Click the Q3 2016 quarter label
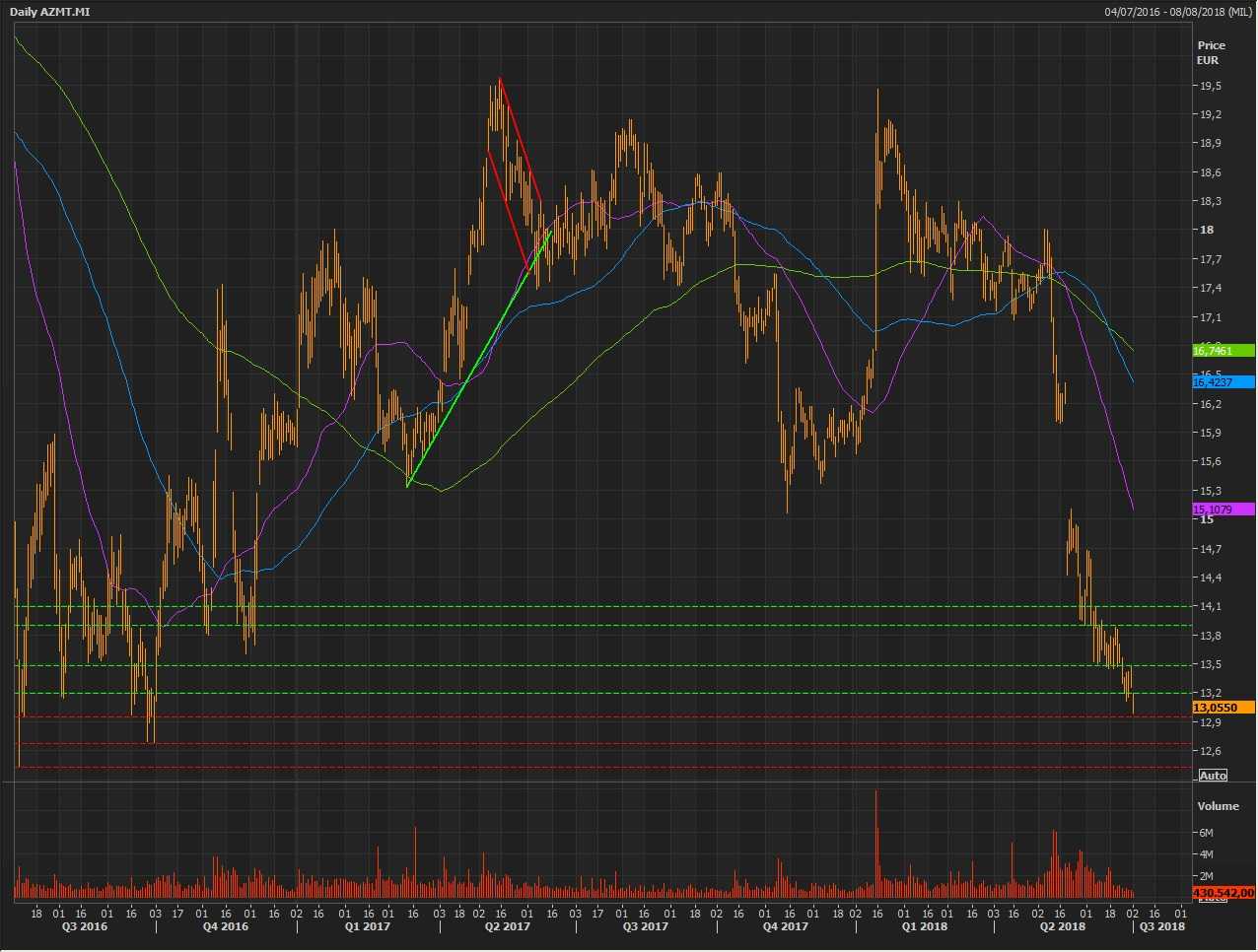This screenshot has height=952, width=1258. pos(85,926)
